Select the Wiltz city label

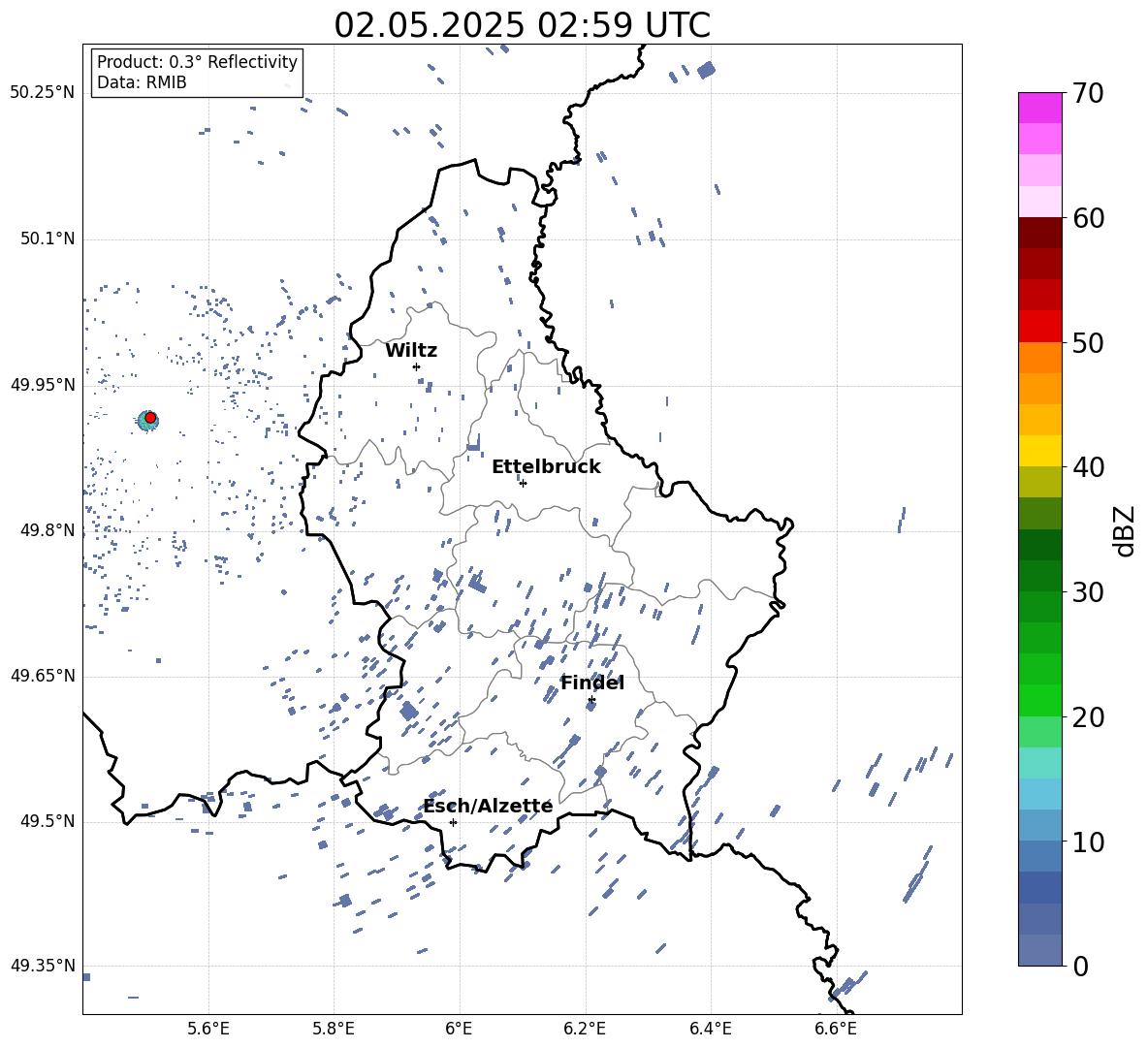pos(411,351)
